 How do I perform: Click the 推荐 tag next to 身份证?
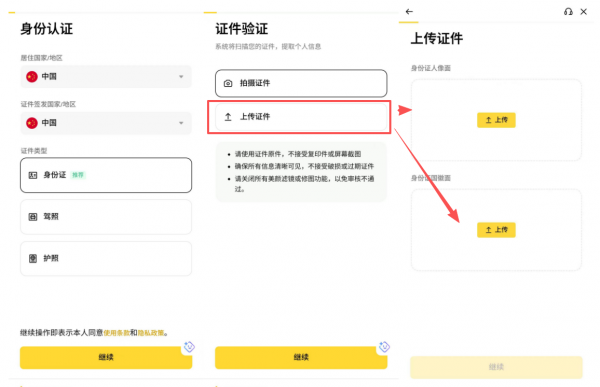(x=78, y=175)
